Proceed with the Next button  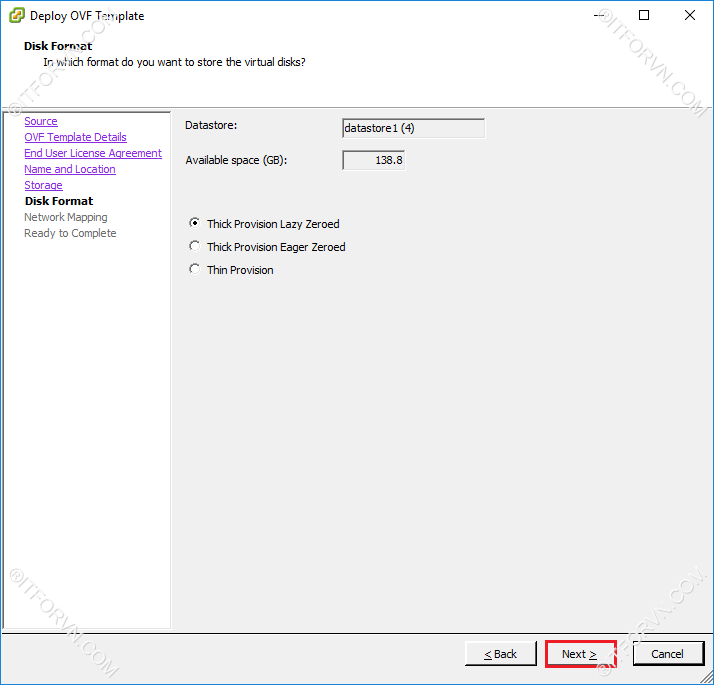click(x=580, y=654)
